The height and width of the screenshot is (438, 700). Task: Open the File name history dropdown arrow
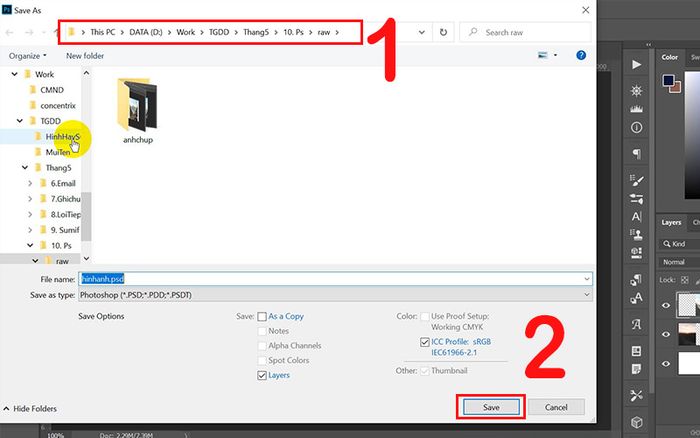tap(587, 279)
